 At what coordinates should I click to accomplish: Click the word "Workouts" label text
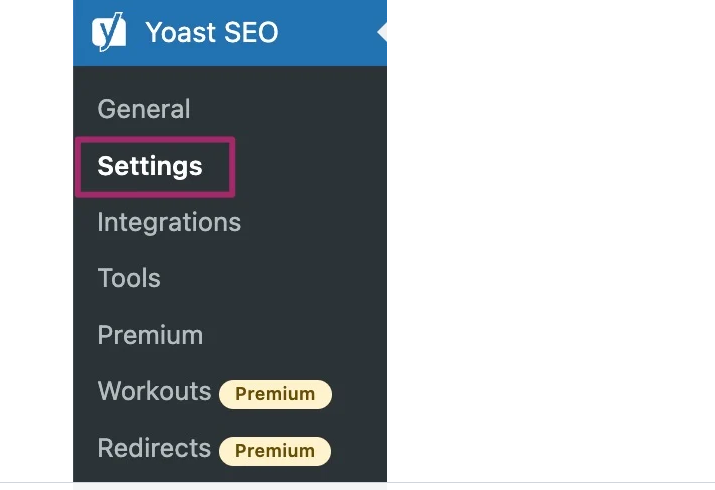pyautogui.click(x=154, y=391)
